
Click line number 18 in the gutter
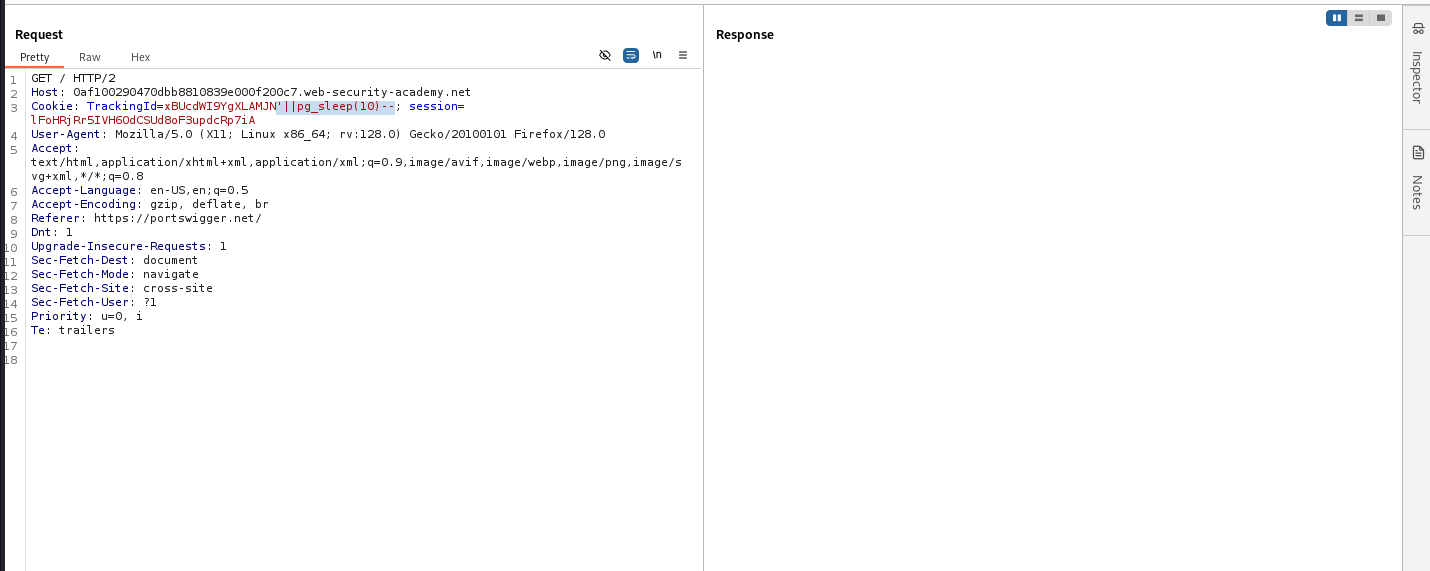point(11,360)
